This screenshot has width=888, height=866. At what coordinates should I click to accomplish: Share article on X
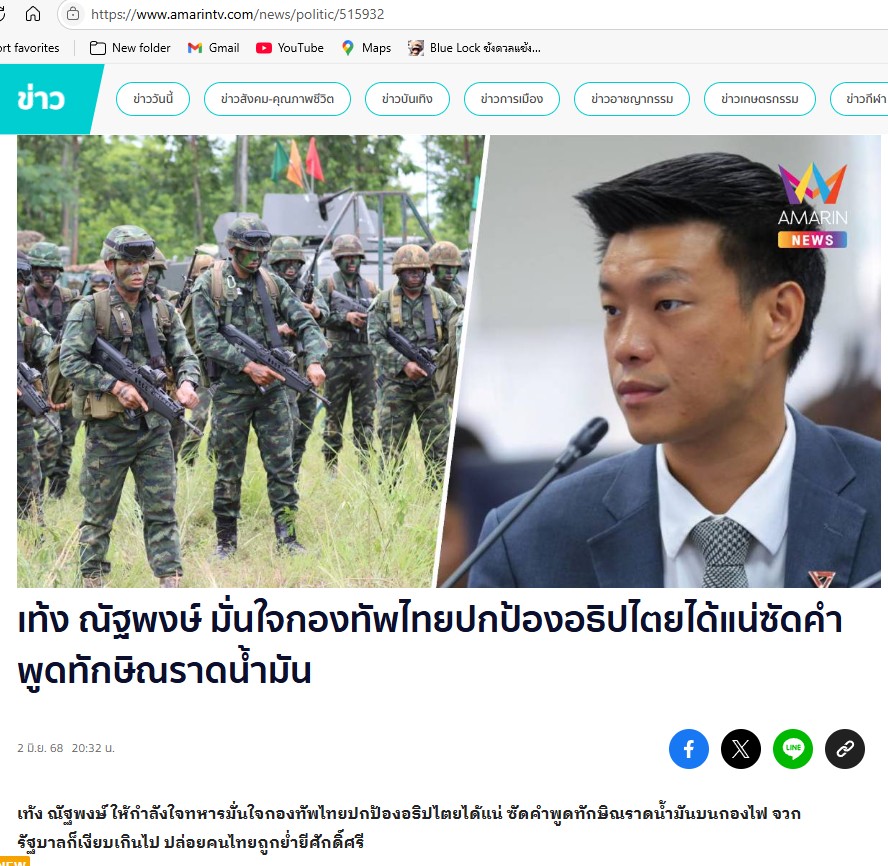(x=741, y=749)
